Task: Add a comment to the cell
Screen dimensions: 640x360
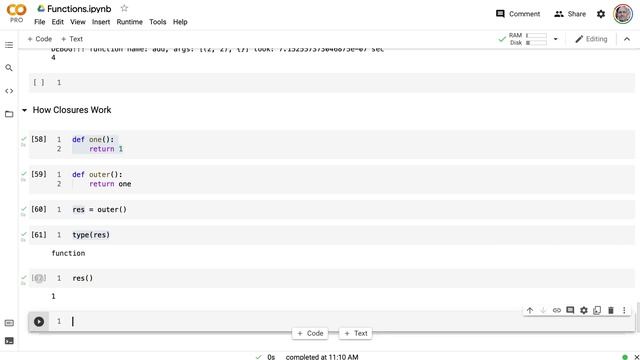Action: click(x=570, y=310)
